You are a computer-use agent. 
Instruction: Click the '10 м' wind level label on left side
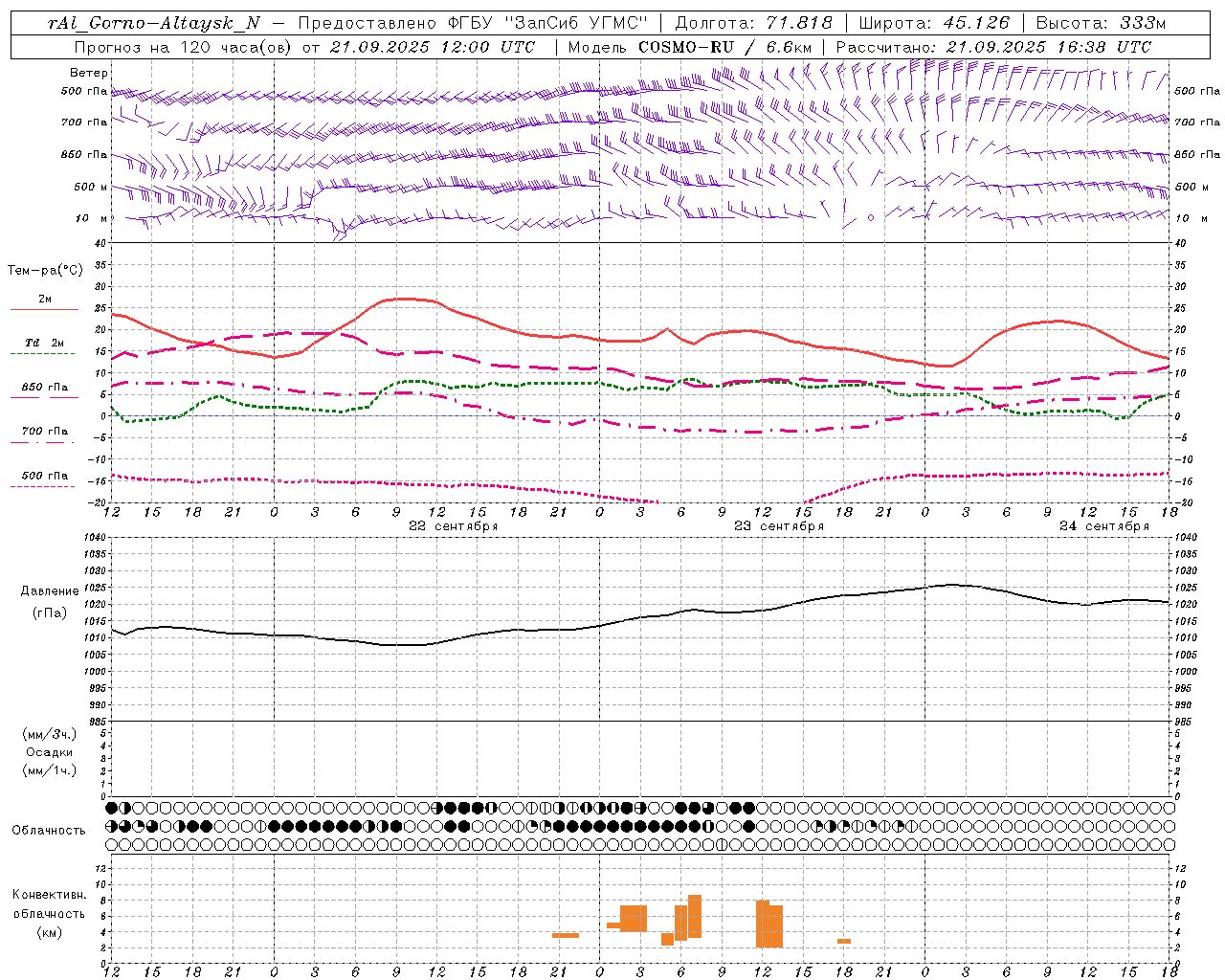pos(91,218)
